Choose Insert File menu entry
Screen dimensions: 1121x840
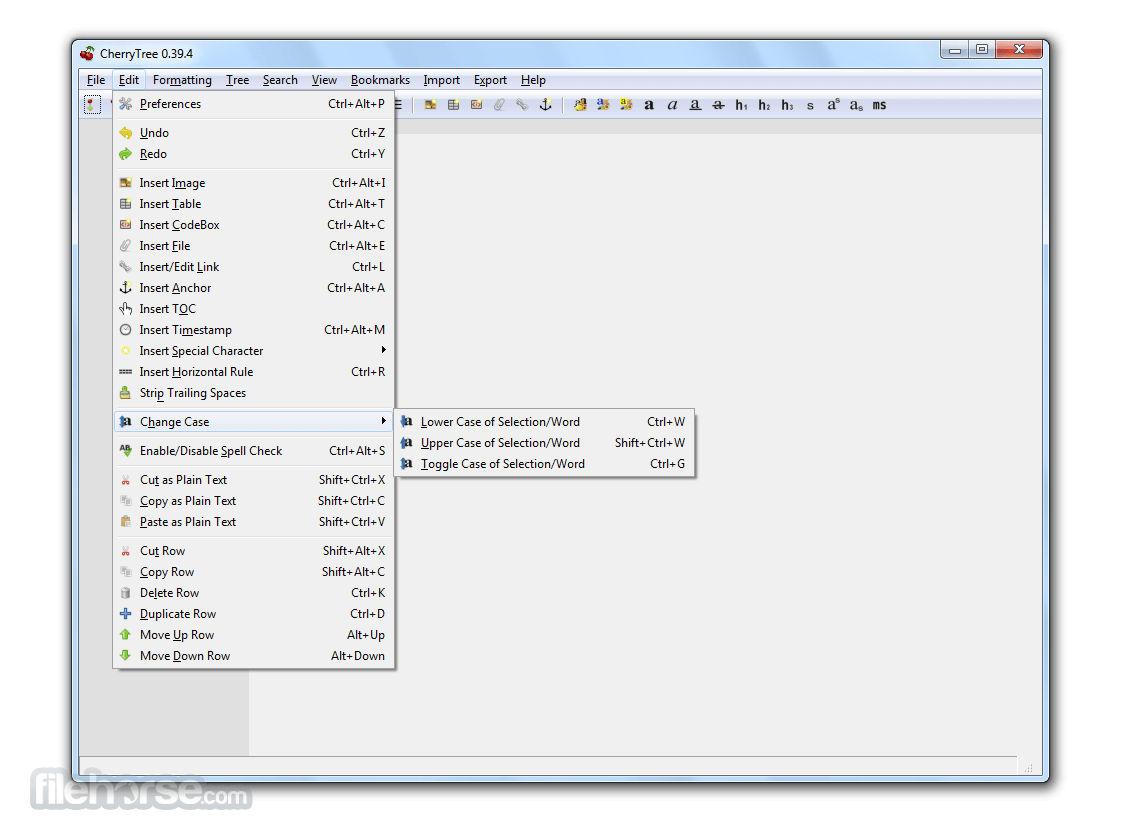(254, 246)
